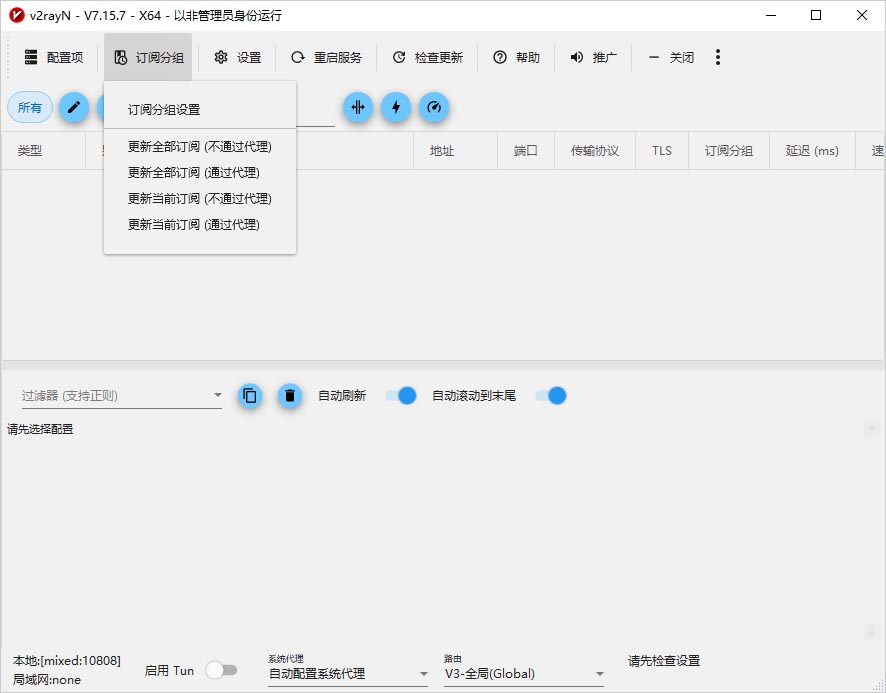Expand the 过滤器 filter dropdown
The width and height of the screenshot is (886, 693).
pos(217,395)
